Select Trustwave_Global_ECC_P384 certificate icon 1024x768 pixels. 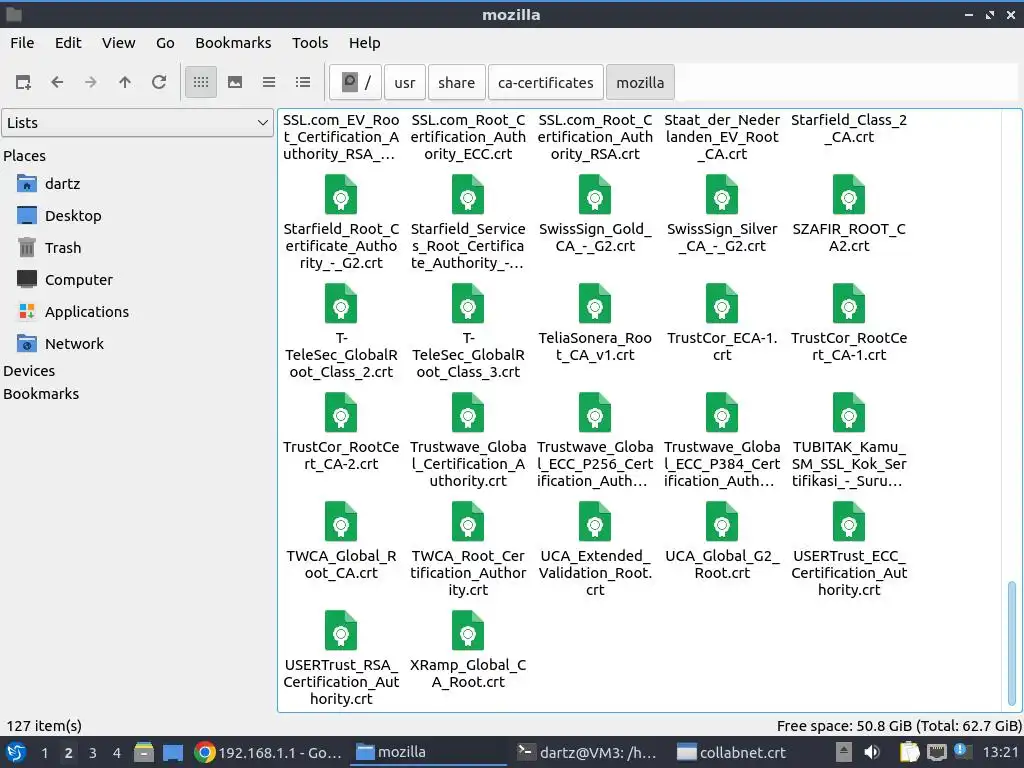tap(722, 413)
